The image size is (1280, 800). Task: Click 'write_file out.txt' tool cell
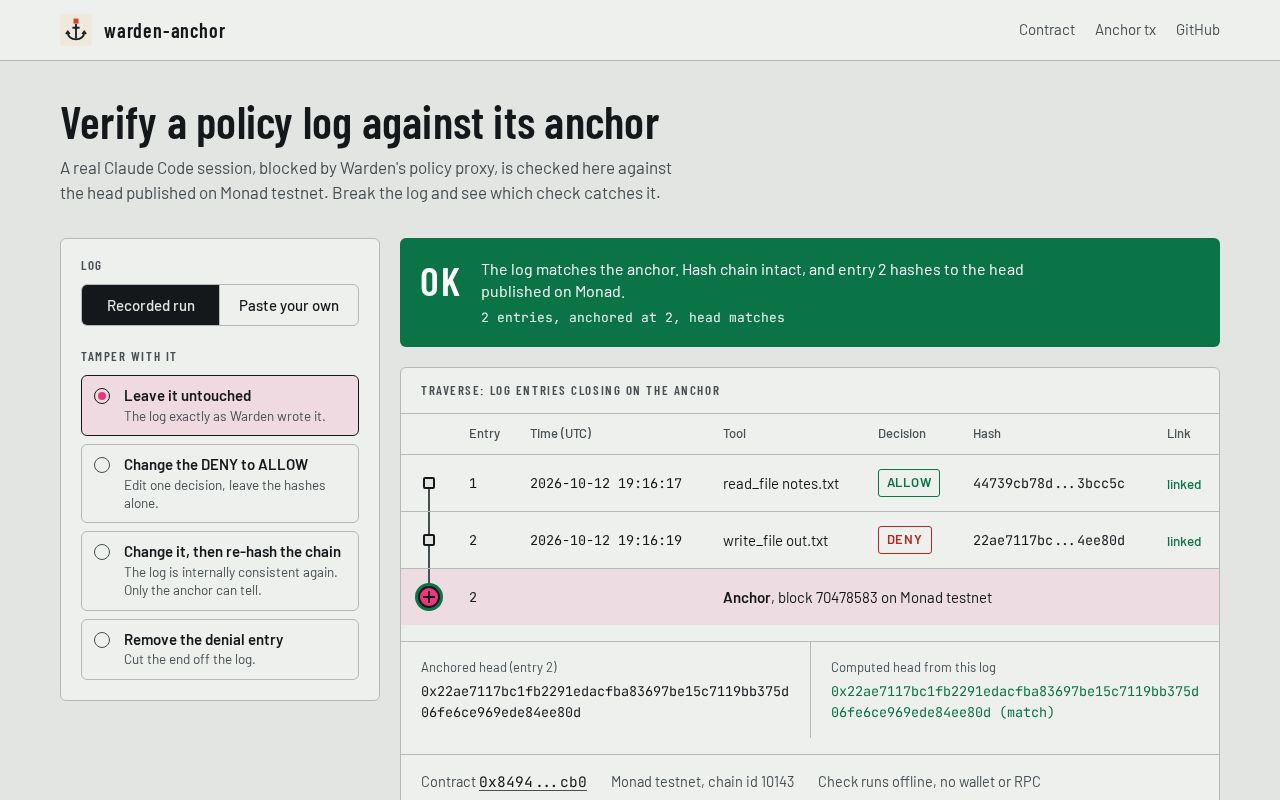tap(776, 540)
